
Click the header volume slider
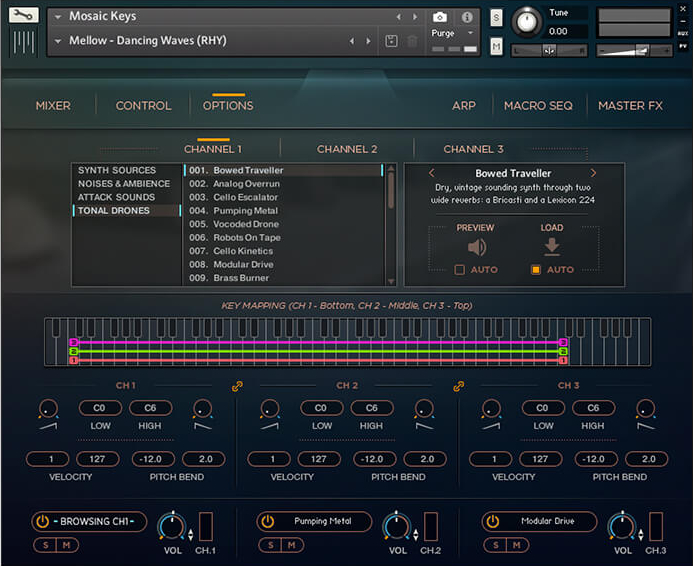(634, 51)
